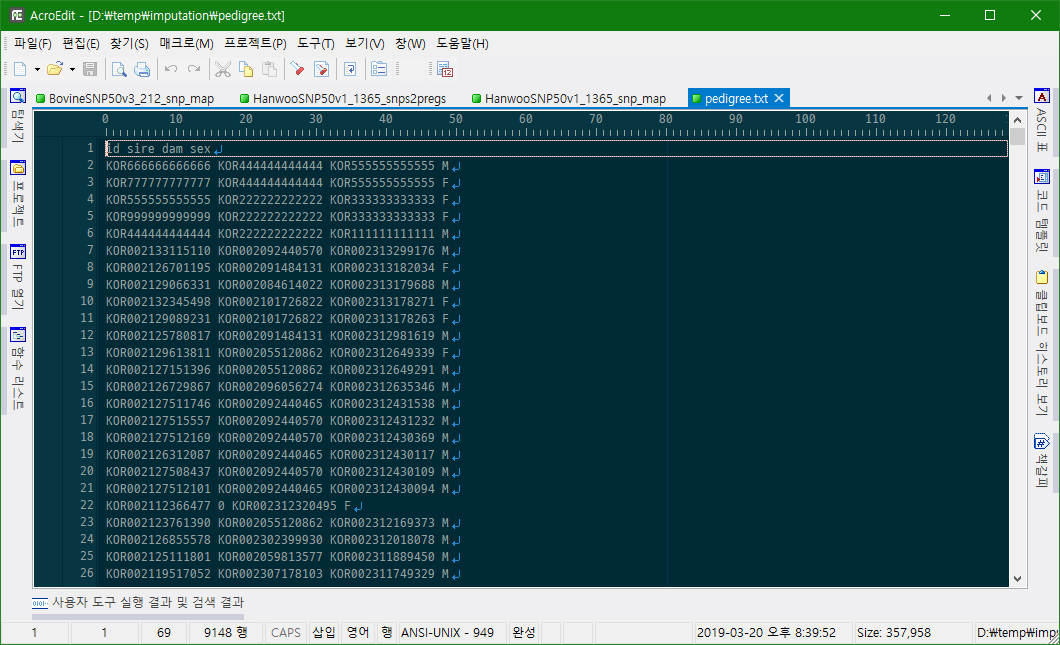This screenshot has height=645, width=1060.
Task: Open the clipboard history (클립보드 히스토리) panel
Action: point(1042,343)
